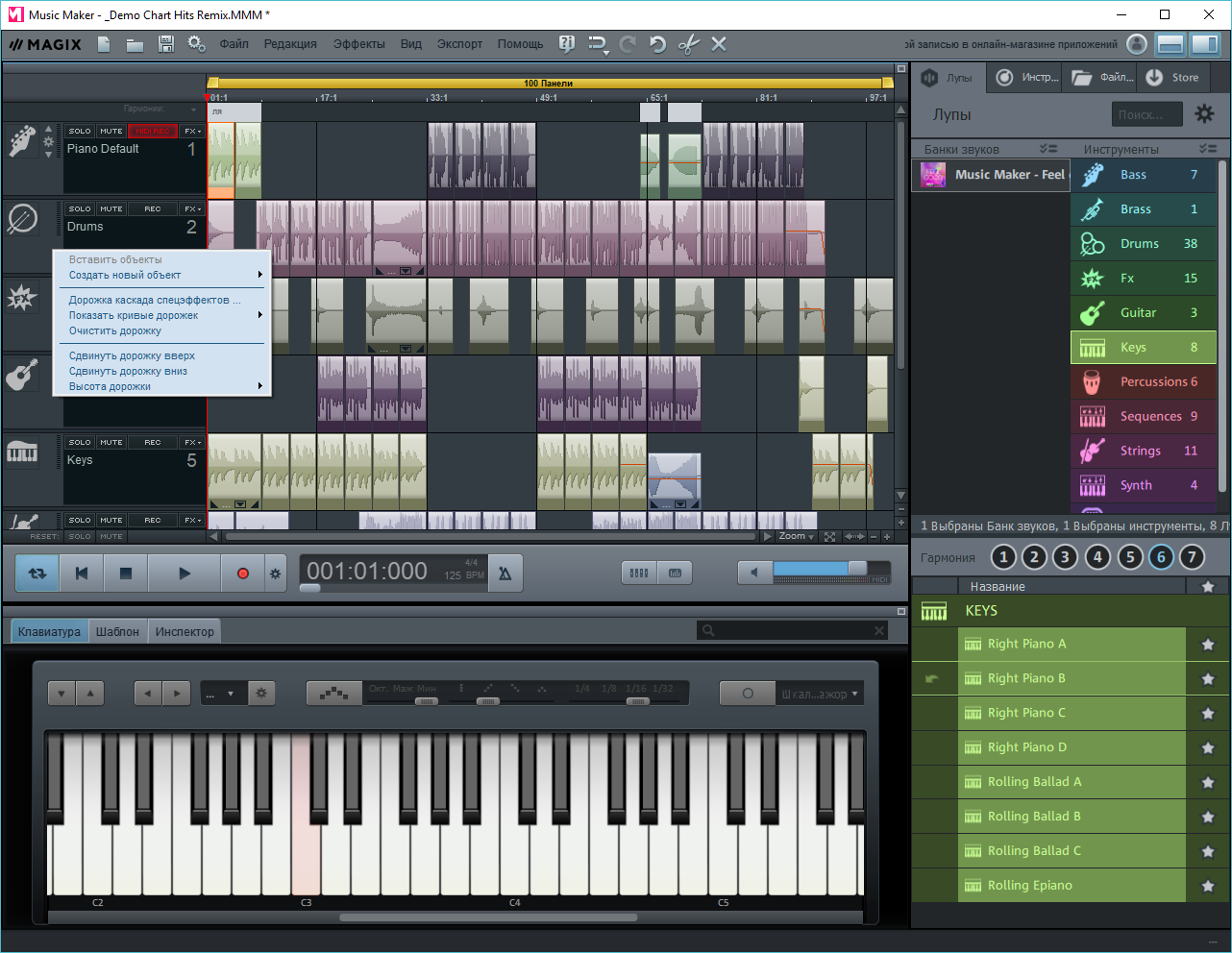Open the Zoom dropdown below the arranger
The width and height of the screenshot is (1232, 953).
[797, 536]
